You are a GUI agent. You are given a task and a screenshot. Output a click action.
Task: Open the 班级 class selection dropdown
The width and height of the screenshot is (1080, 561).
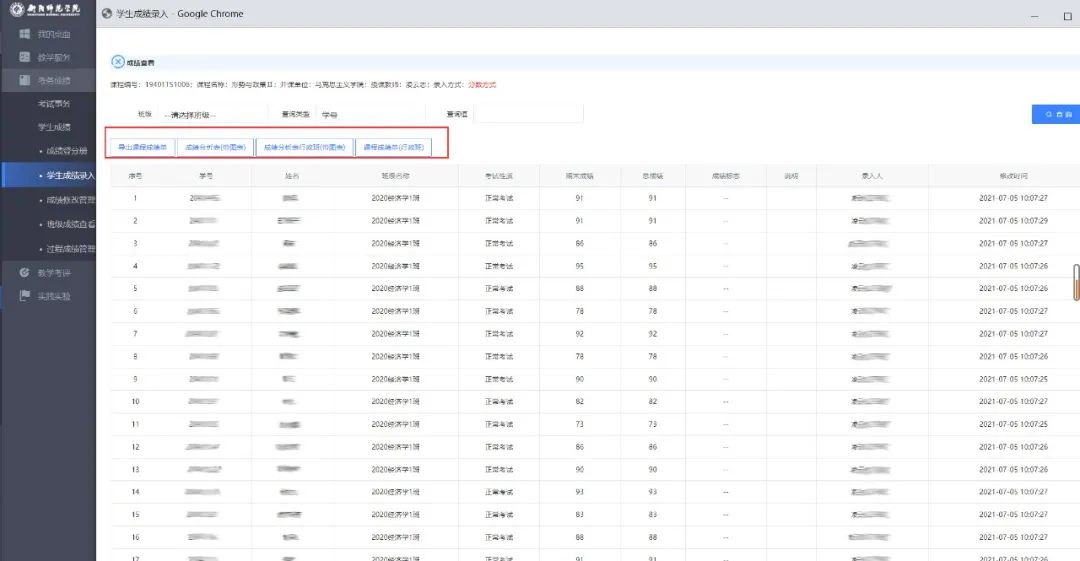point(212,115)
